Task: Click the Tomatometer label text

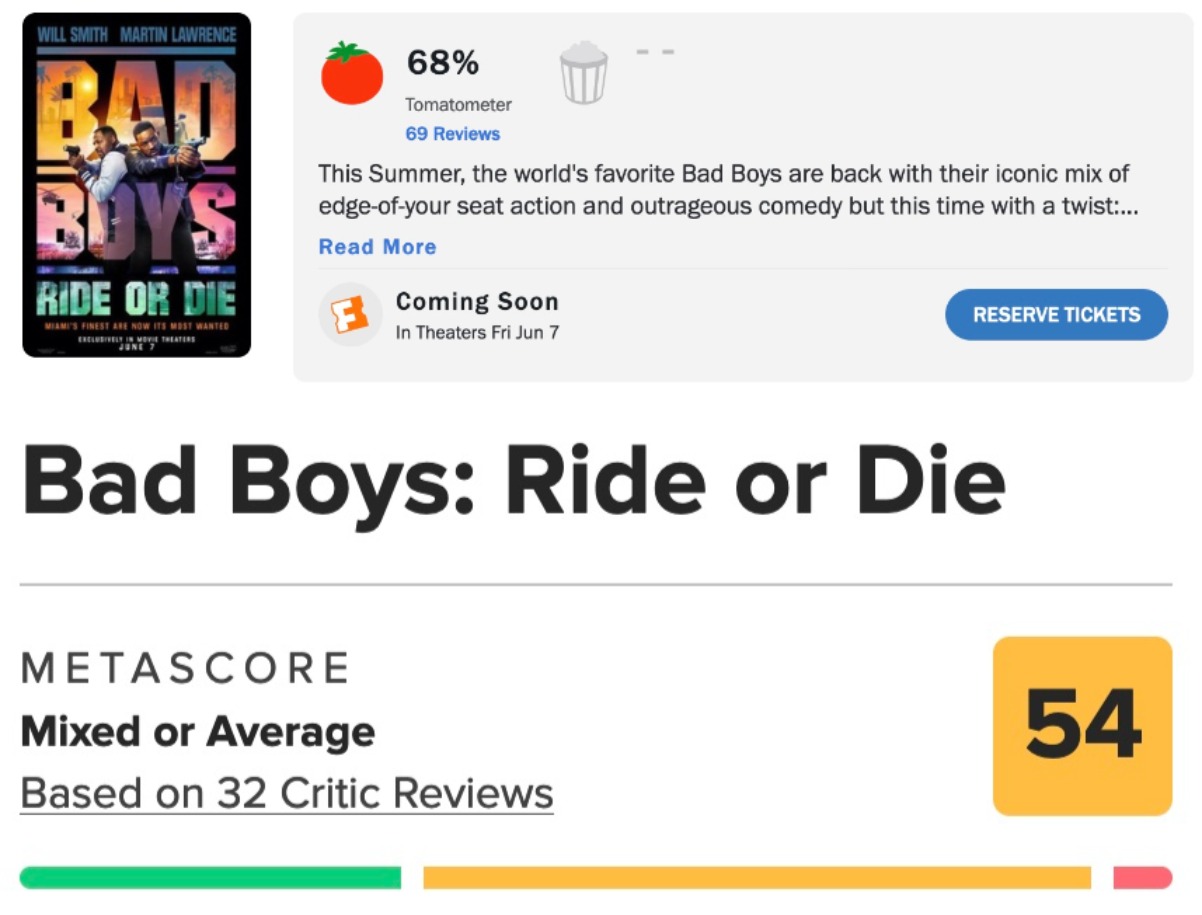Action: coord(458,105)
